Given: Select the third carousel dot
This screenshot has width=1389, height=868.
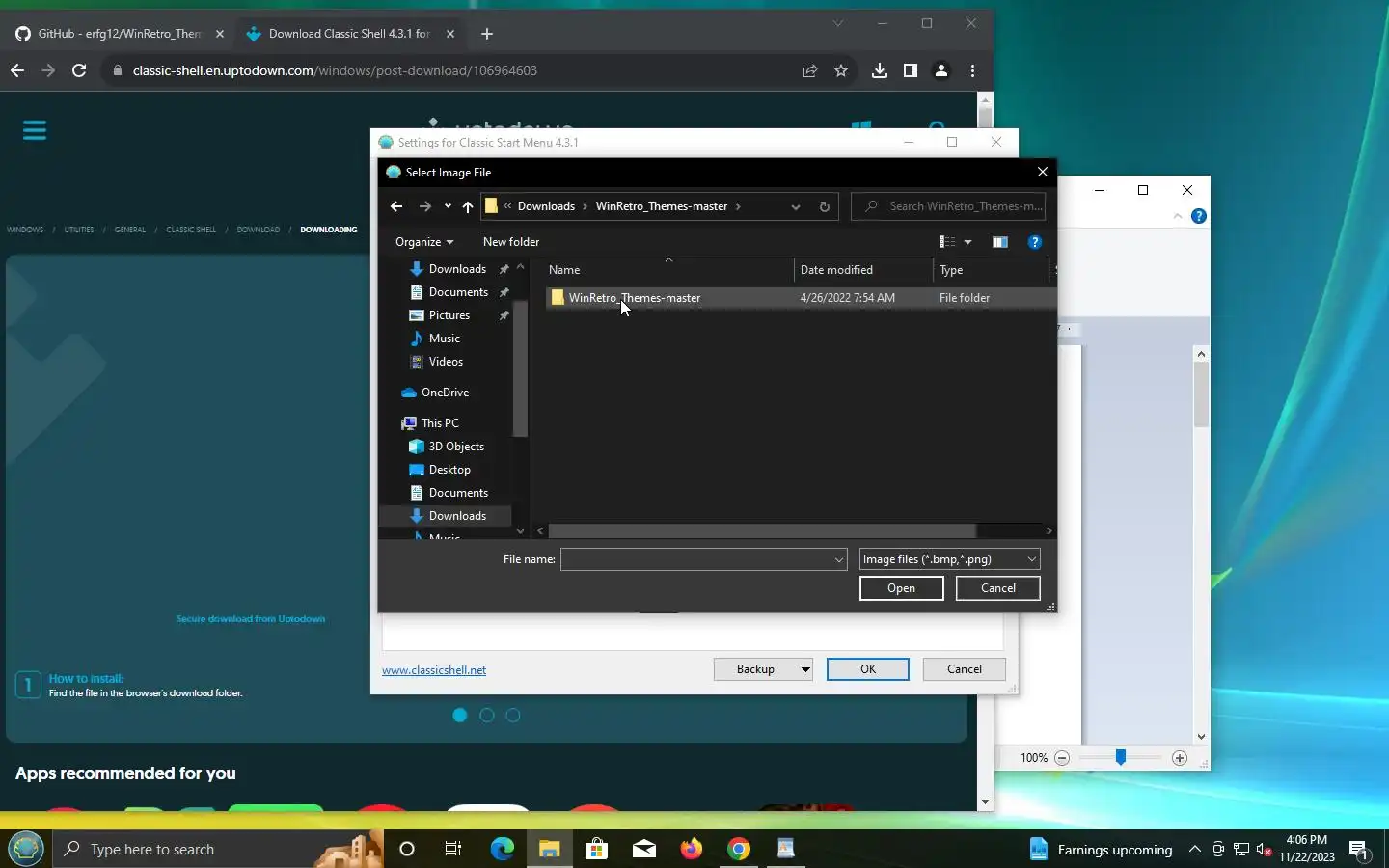Looking at the screenshot, I should [513, 716].
